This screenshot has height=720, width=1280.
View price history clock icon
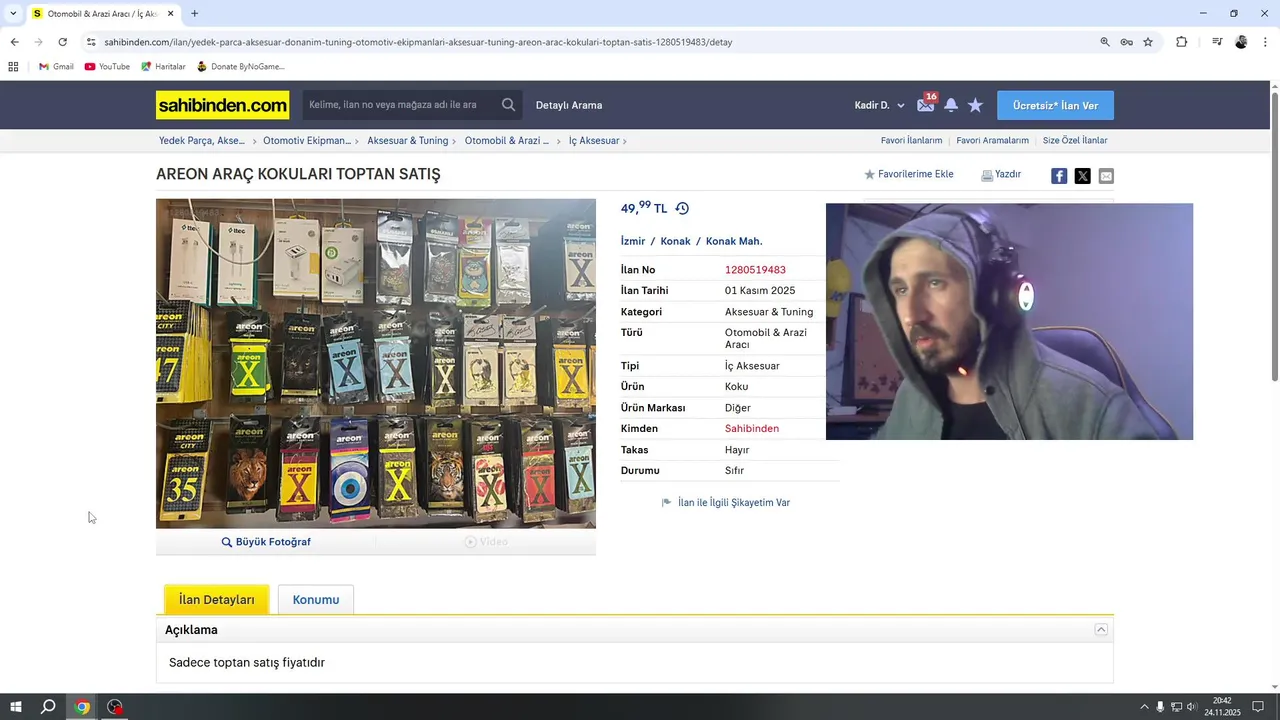(x=682, y=208)
